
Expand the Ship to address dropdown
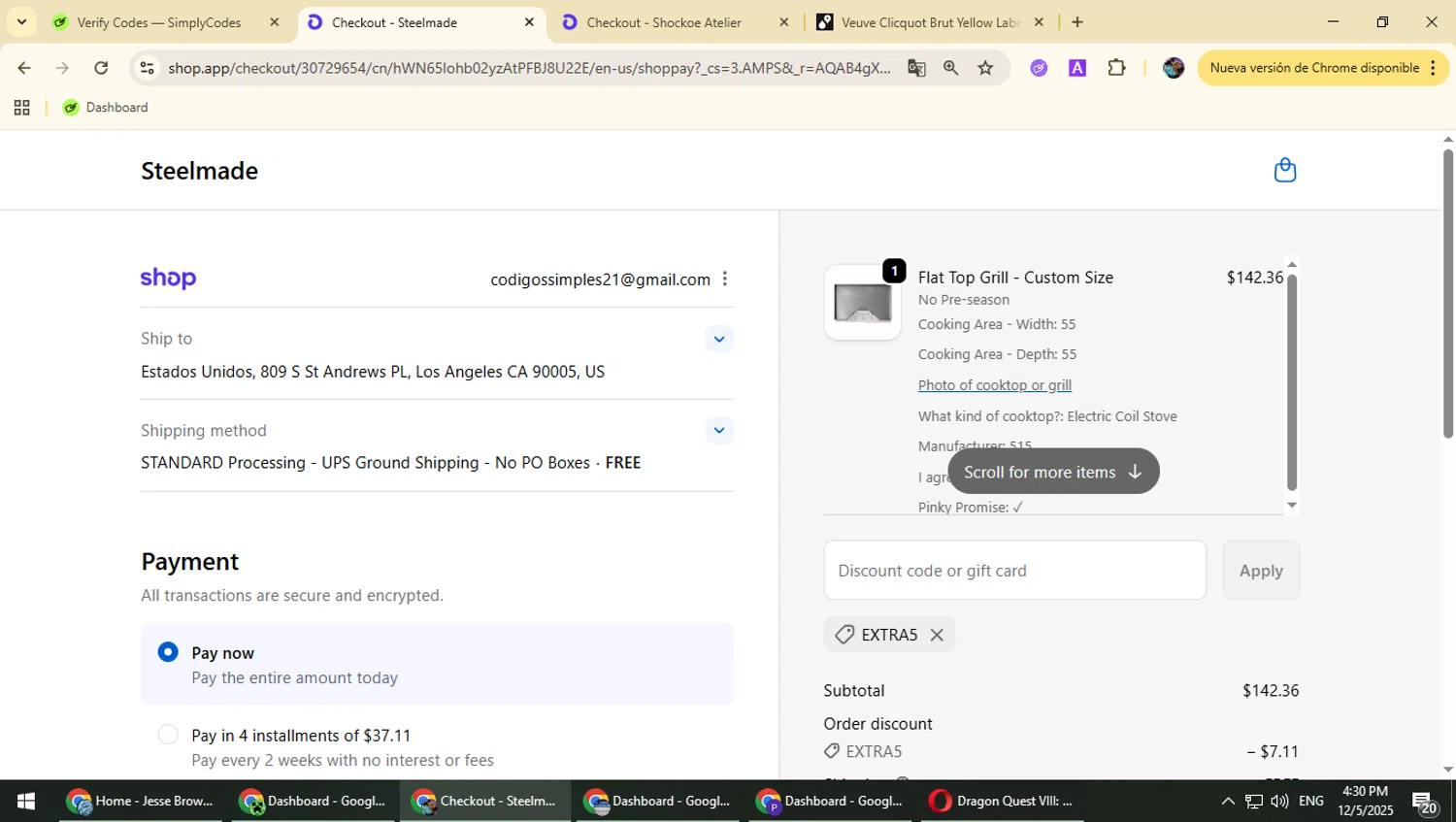pos(719,339)
